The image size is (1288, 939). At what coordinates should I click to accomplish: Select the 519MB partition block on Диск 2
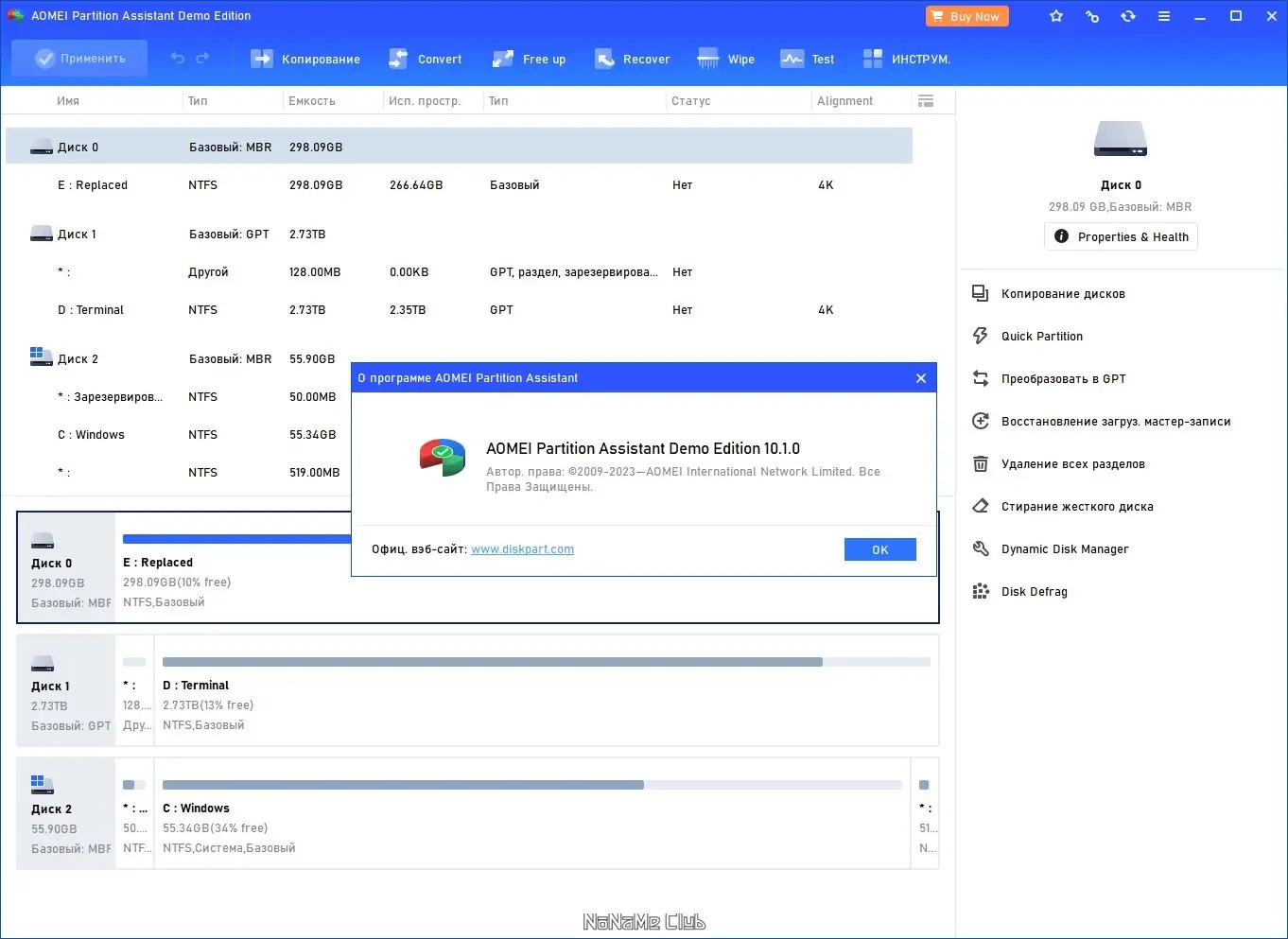pos(925,813)
